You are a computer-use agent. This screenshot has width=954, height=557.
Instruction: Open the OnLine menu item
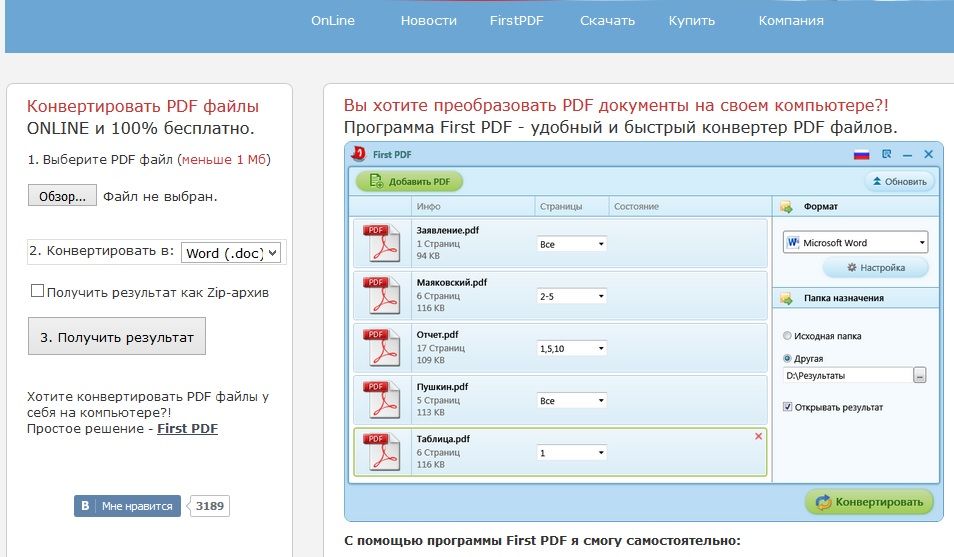[x=333, y=21]
